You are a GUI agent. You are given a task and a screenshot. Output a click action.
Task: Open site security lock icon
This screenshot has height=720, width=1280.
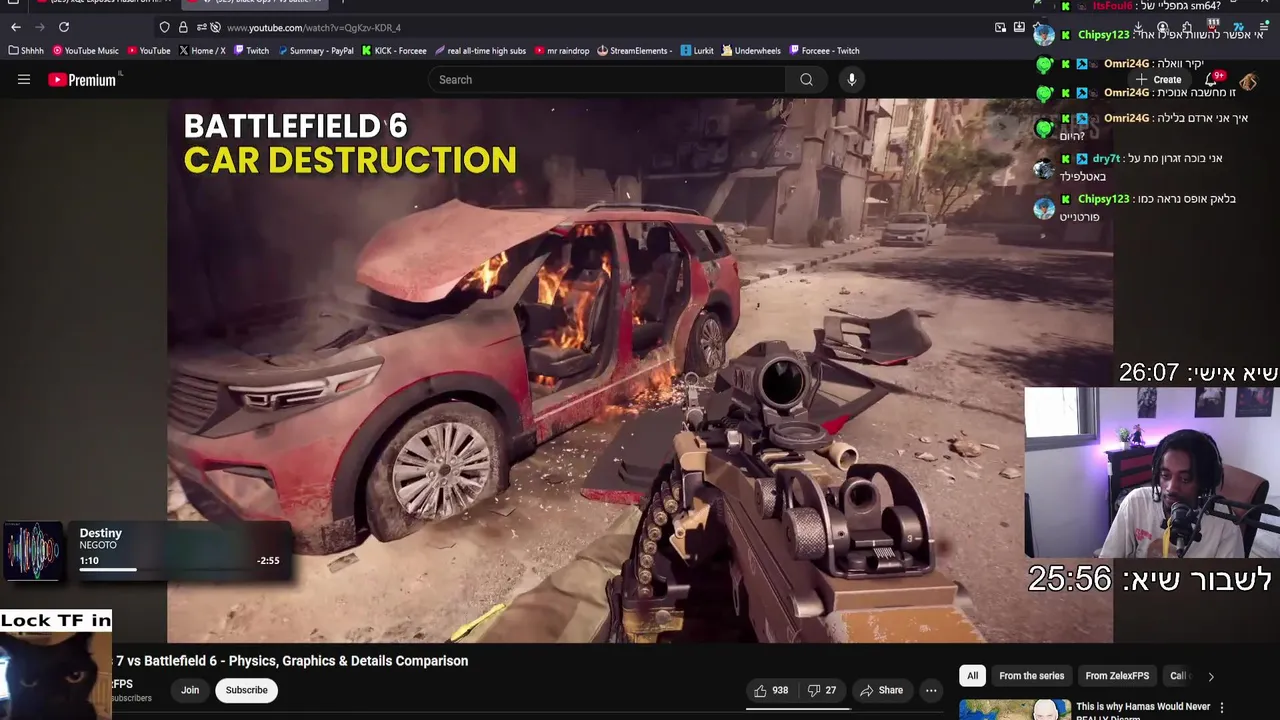click(x=183, y=27)
